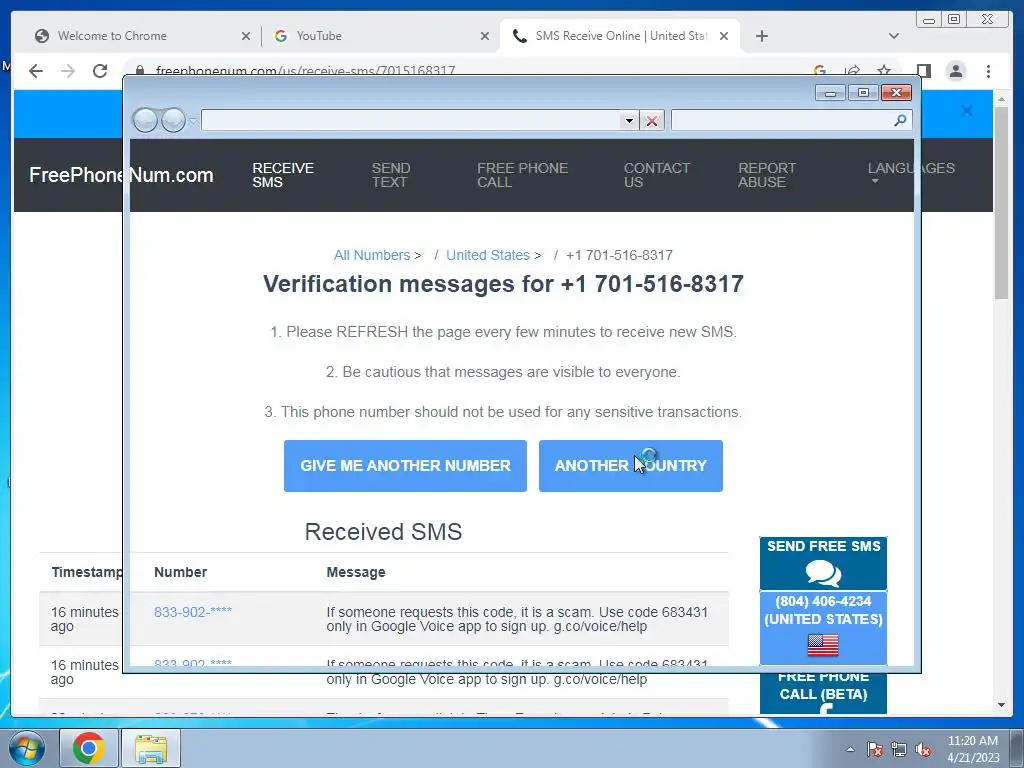Click the Received SMS heading
Viewport: 1024px width, 768px height.
tap(383, 532)
